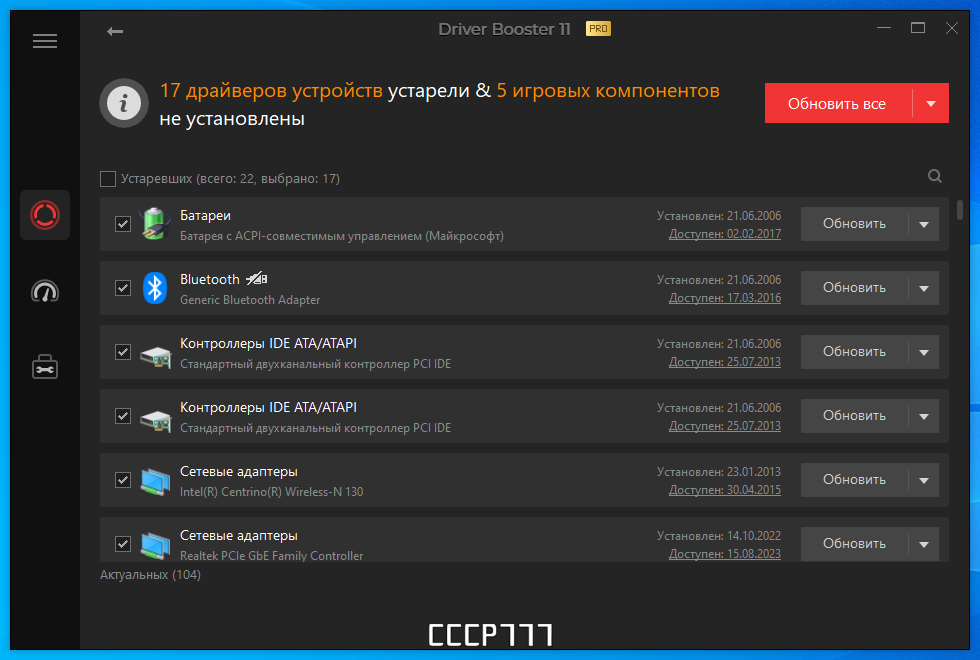This screenshot has height=660, width=980.
Task: Open the Intel Centrino row update dropdown arrow
Action: tap(924, 480)
